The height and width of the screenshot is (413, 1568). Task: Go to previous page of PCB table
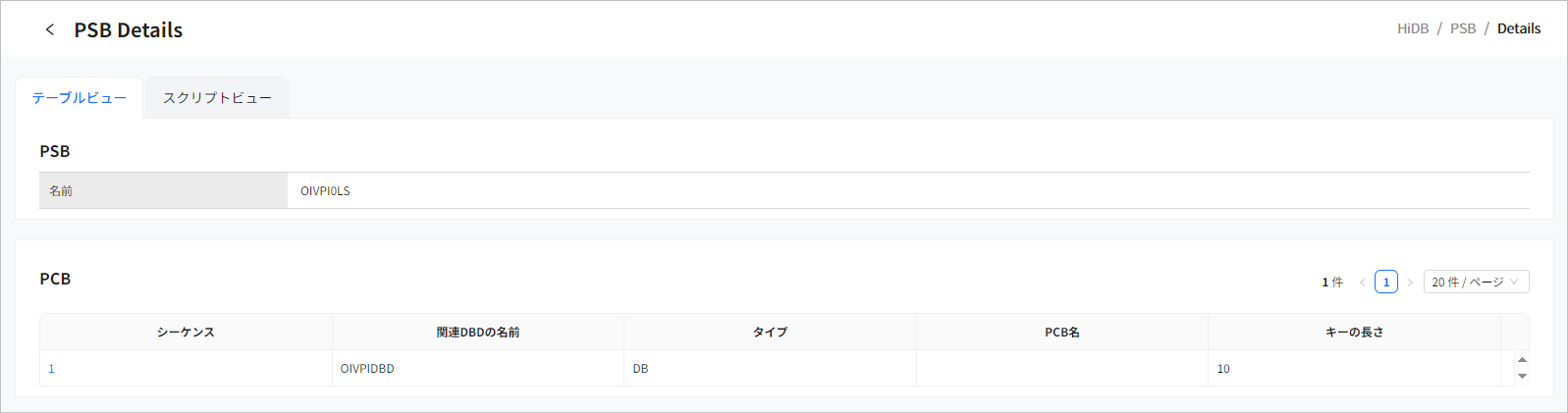(x=1362, y=283)
